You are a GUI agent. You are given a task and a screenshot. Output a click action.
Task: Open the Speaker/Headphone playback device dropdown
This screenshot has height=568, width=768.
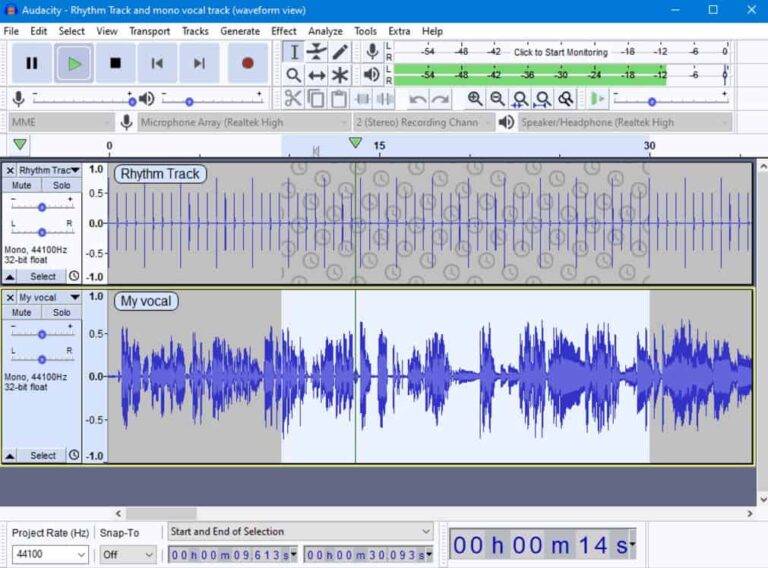625,122
